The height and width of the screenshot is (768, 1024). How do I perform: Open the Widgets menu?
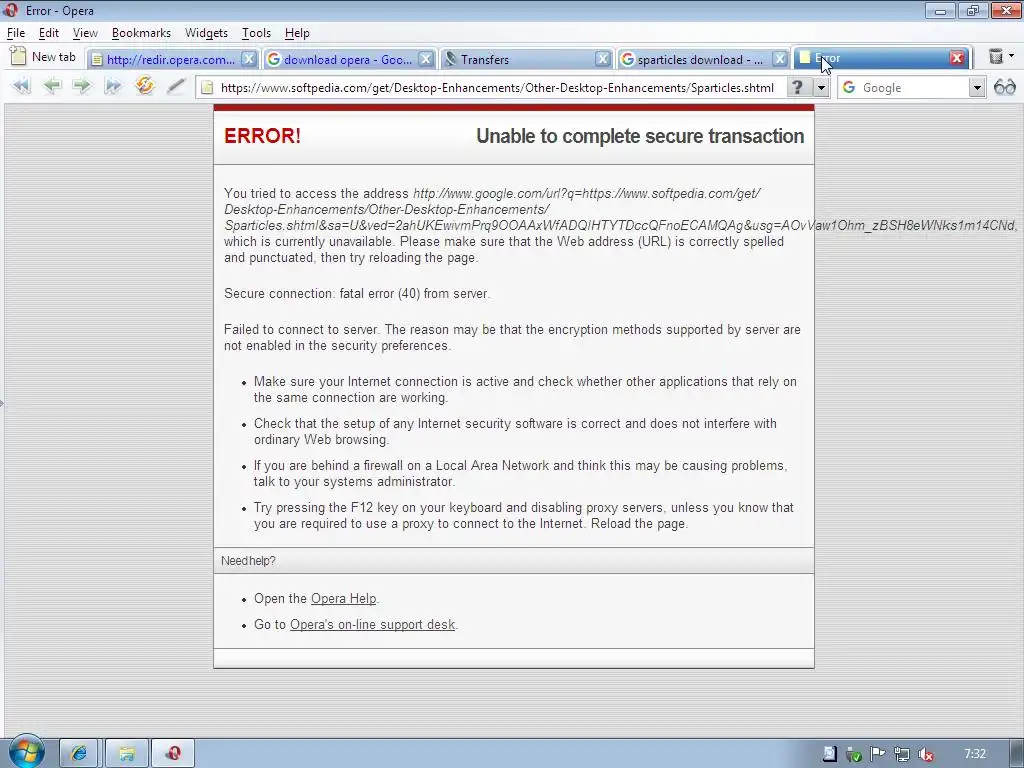pos(206,33)
